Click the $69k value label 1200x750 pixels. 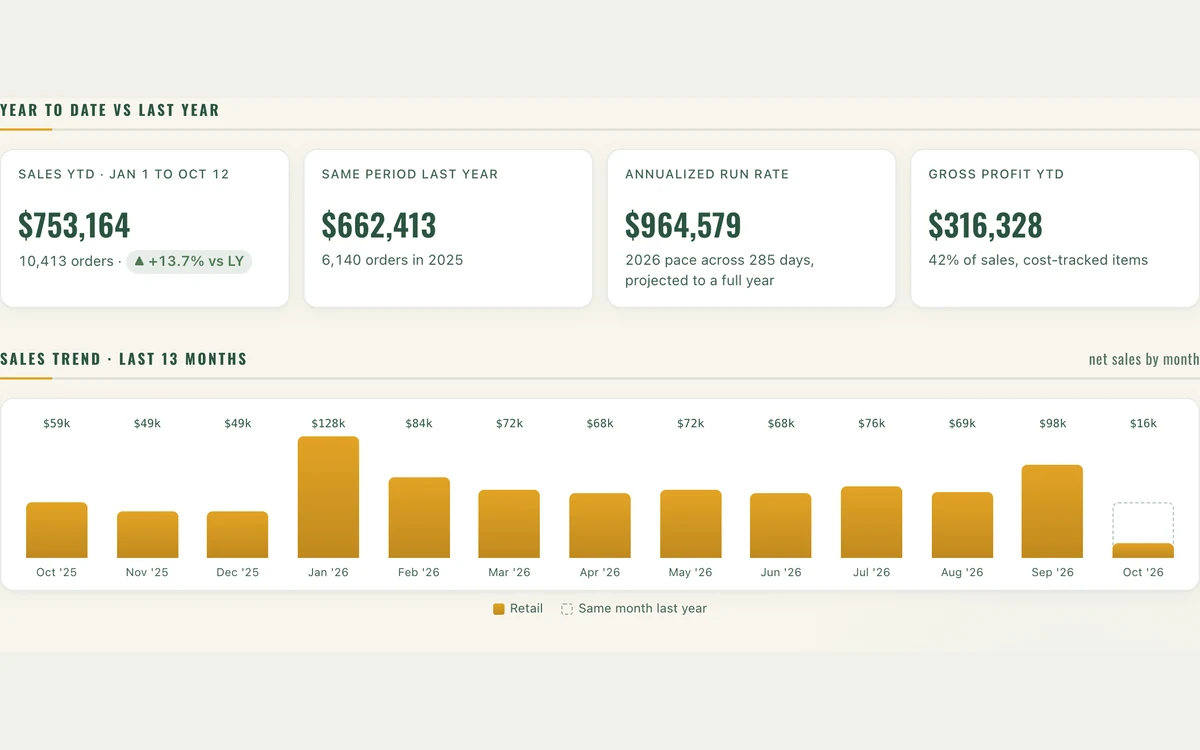[962, 424]
